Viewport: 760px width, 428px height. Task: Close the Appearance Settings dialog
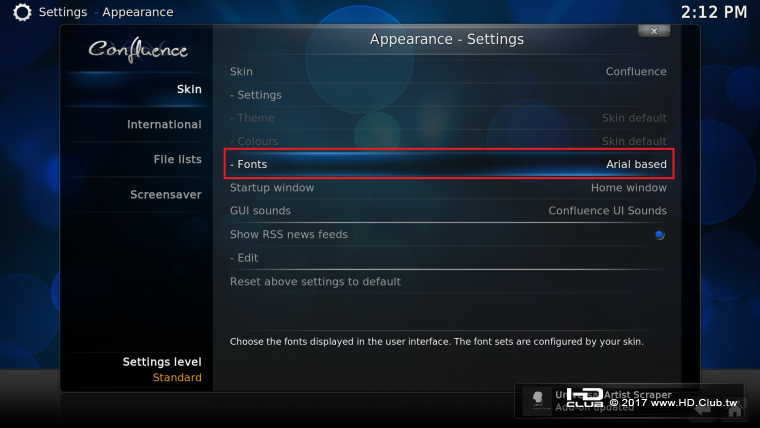pos(654,31)
